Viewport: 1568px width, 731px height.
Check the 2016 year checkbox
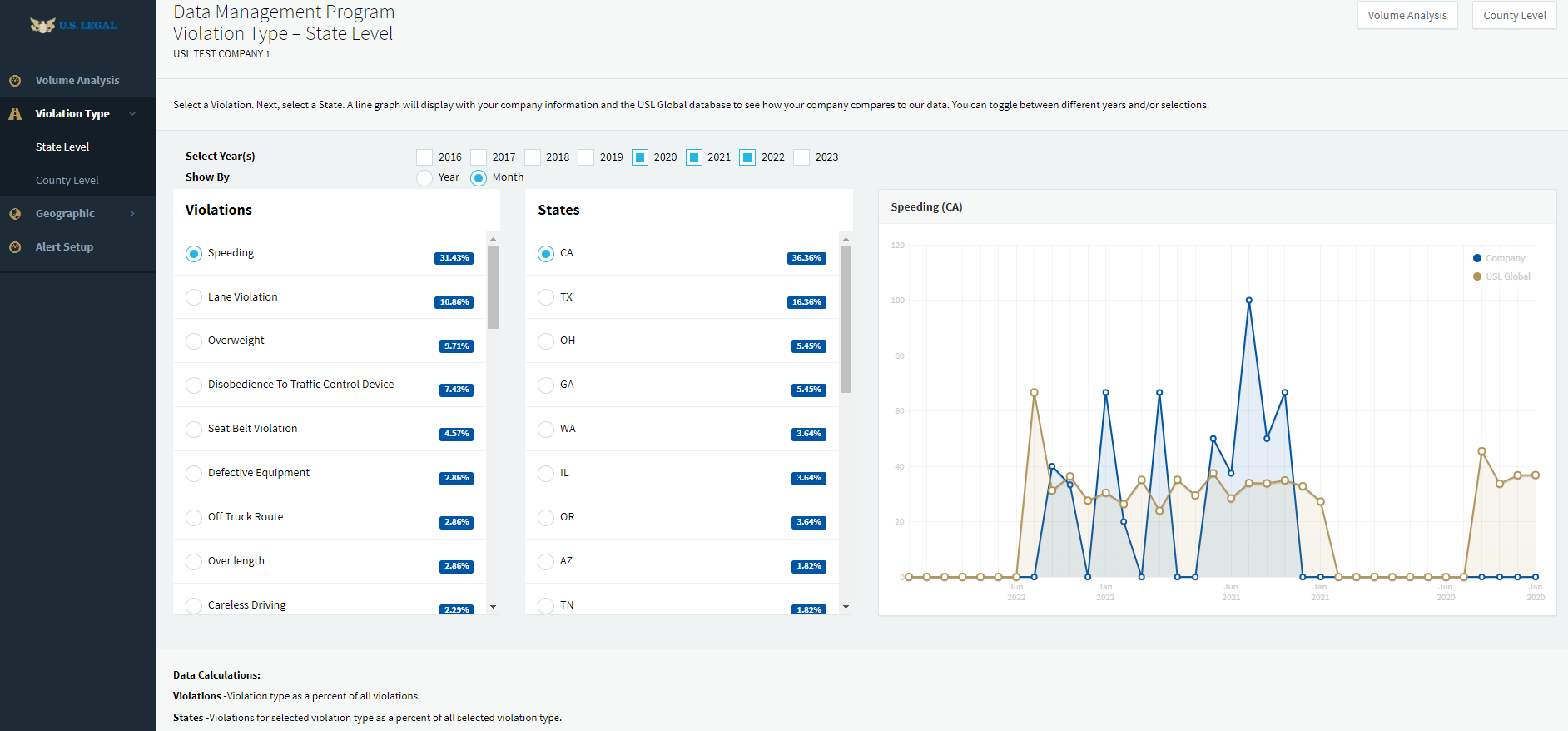pyautogui.click(x=424, y=157)
